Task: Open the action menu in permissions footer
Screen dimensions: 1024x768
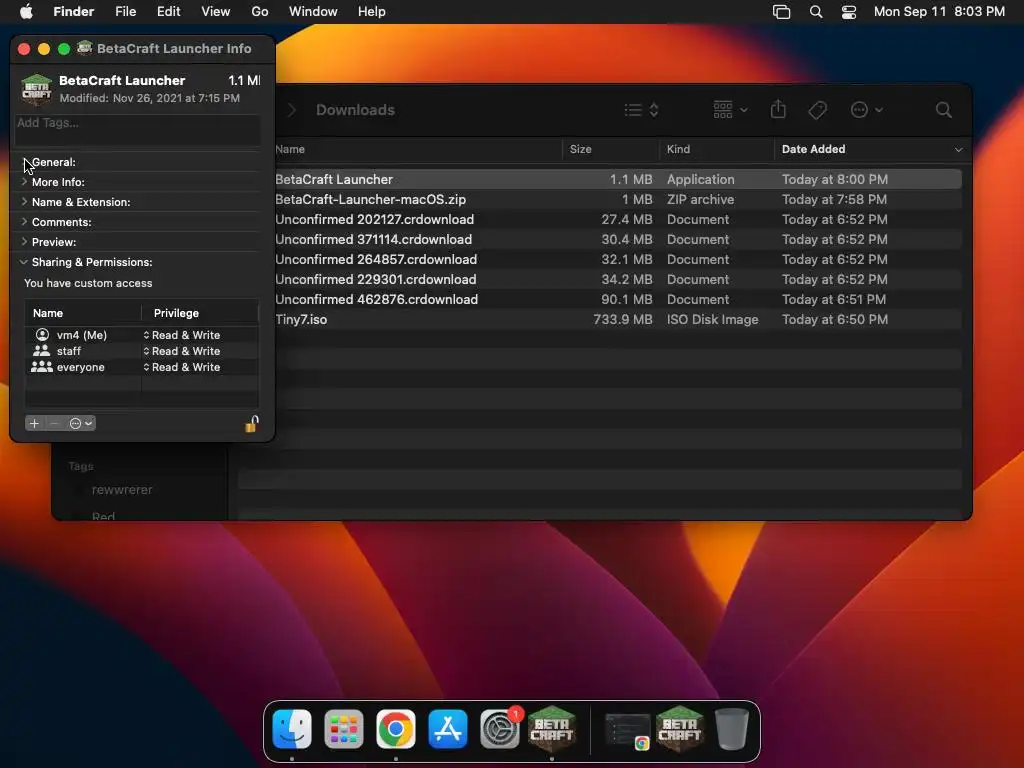Action: [x=81, y=423]
